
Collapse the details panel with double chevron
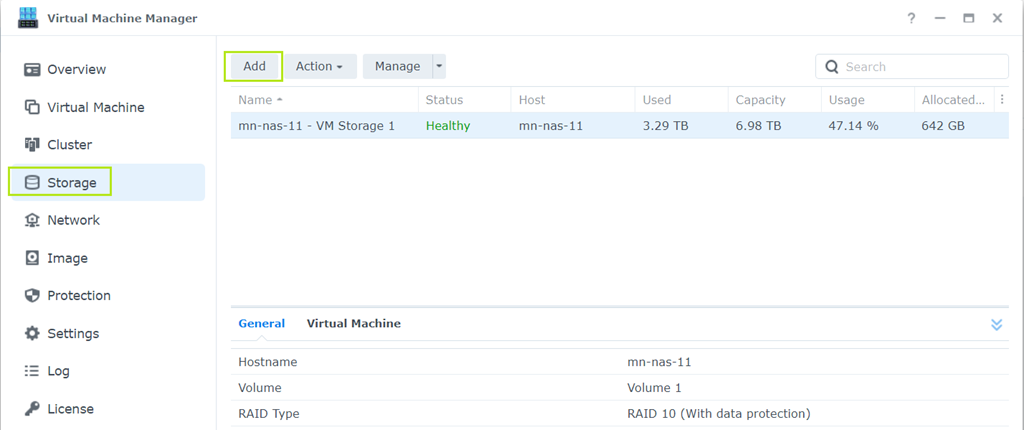(x=996, y=325)
